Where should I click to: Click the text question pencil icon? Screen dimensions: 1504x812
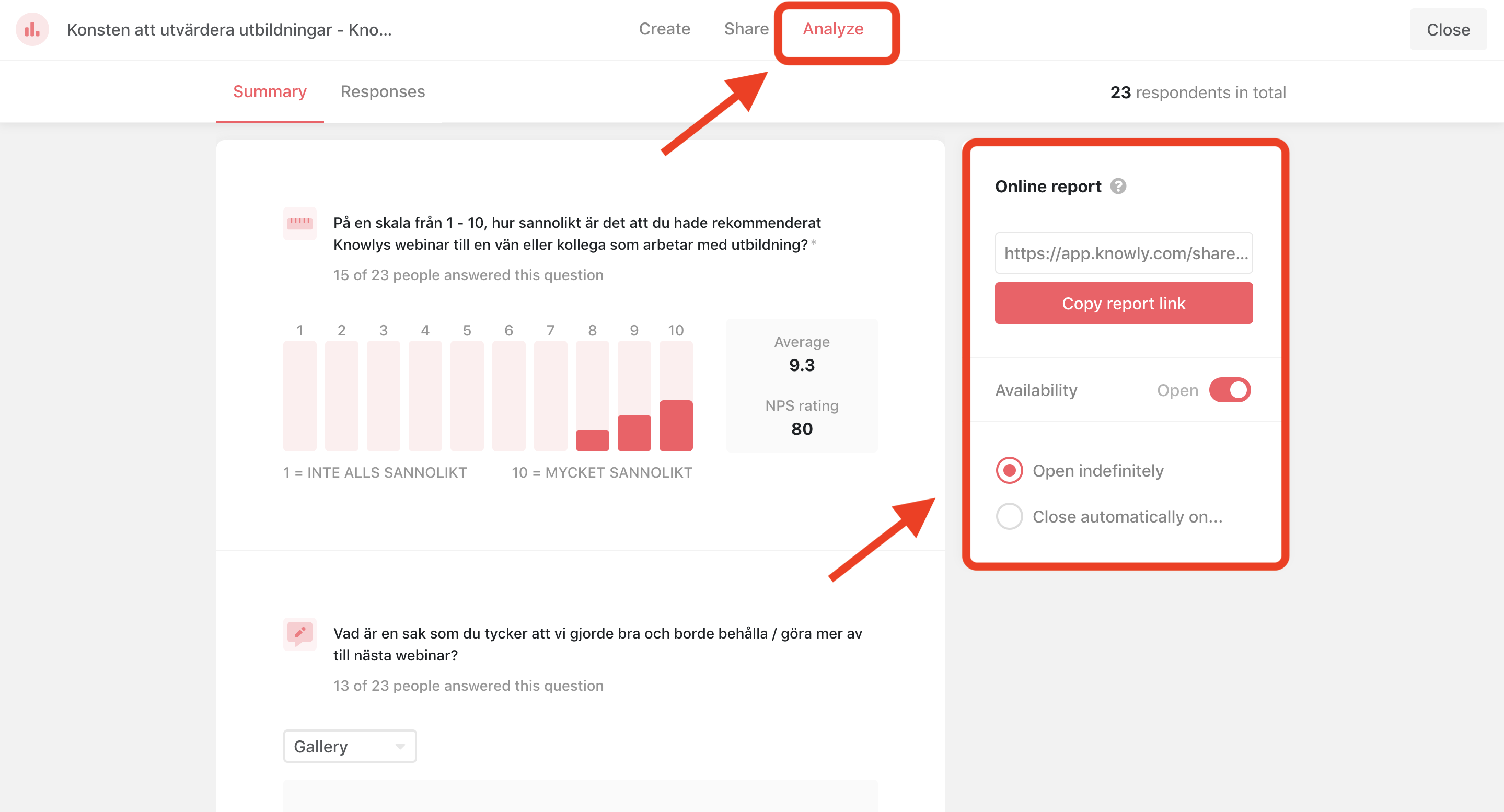tap(299, 633)
